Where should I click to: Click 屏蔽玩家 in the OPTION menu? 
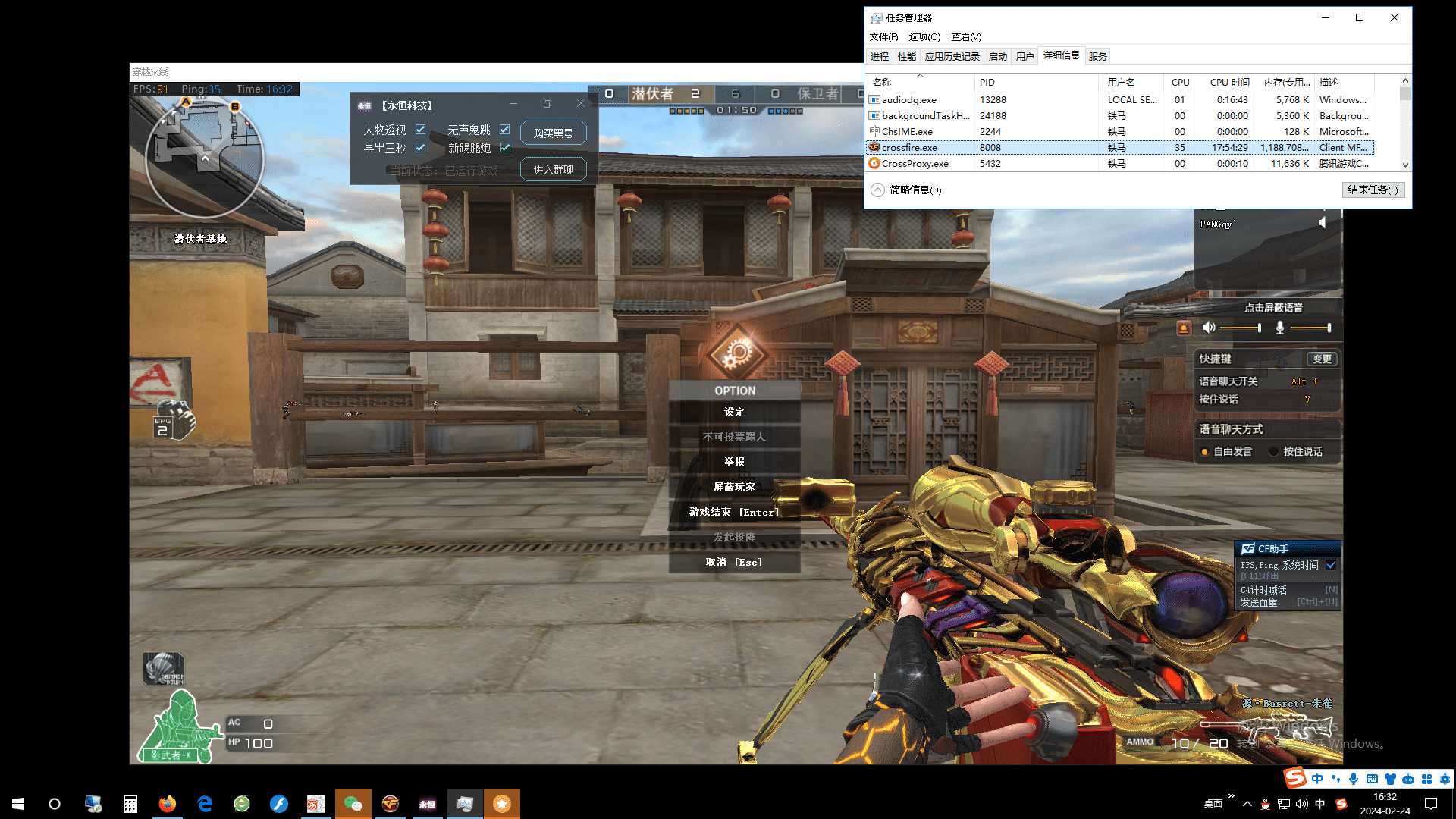click(x=734, y=487)
